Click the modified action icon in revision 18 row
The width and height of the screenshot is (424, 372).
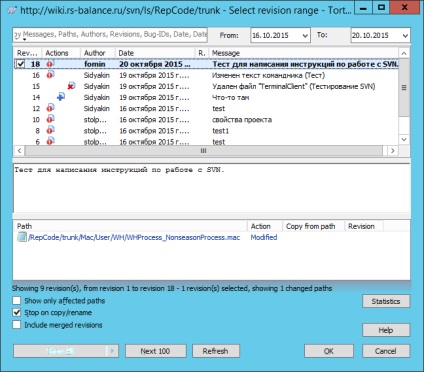pos(50,64)
